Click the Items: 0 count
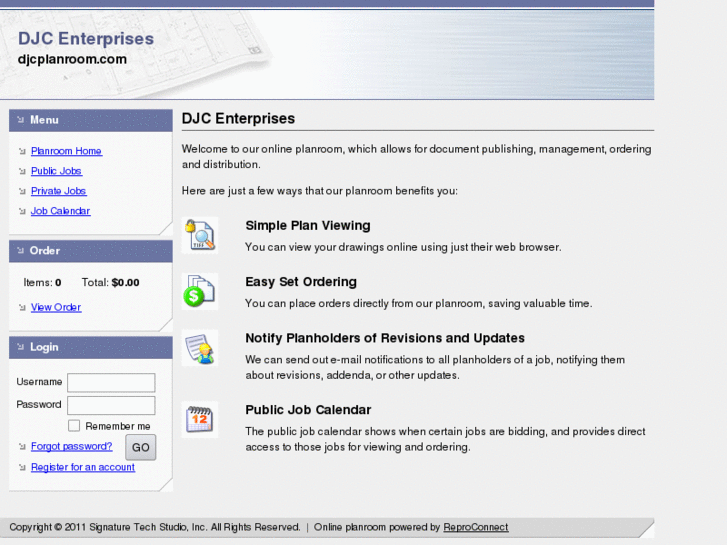Viewport: 727px width, 545px height. pos(42,282)
